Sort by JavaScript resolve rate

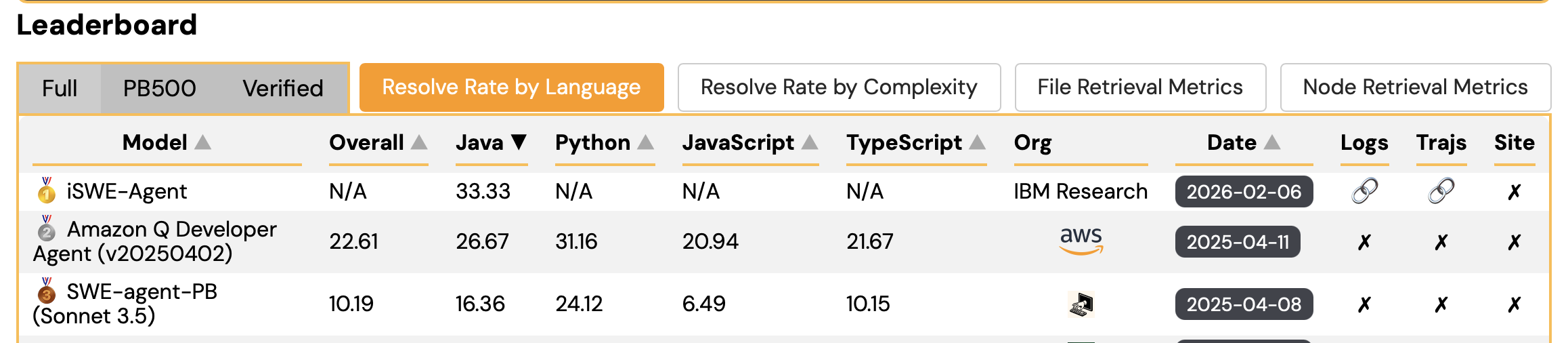(810, 142)
